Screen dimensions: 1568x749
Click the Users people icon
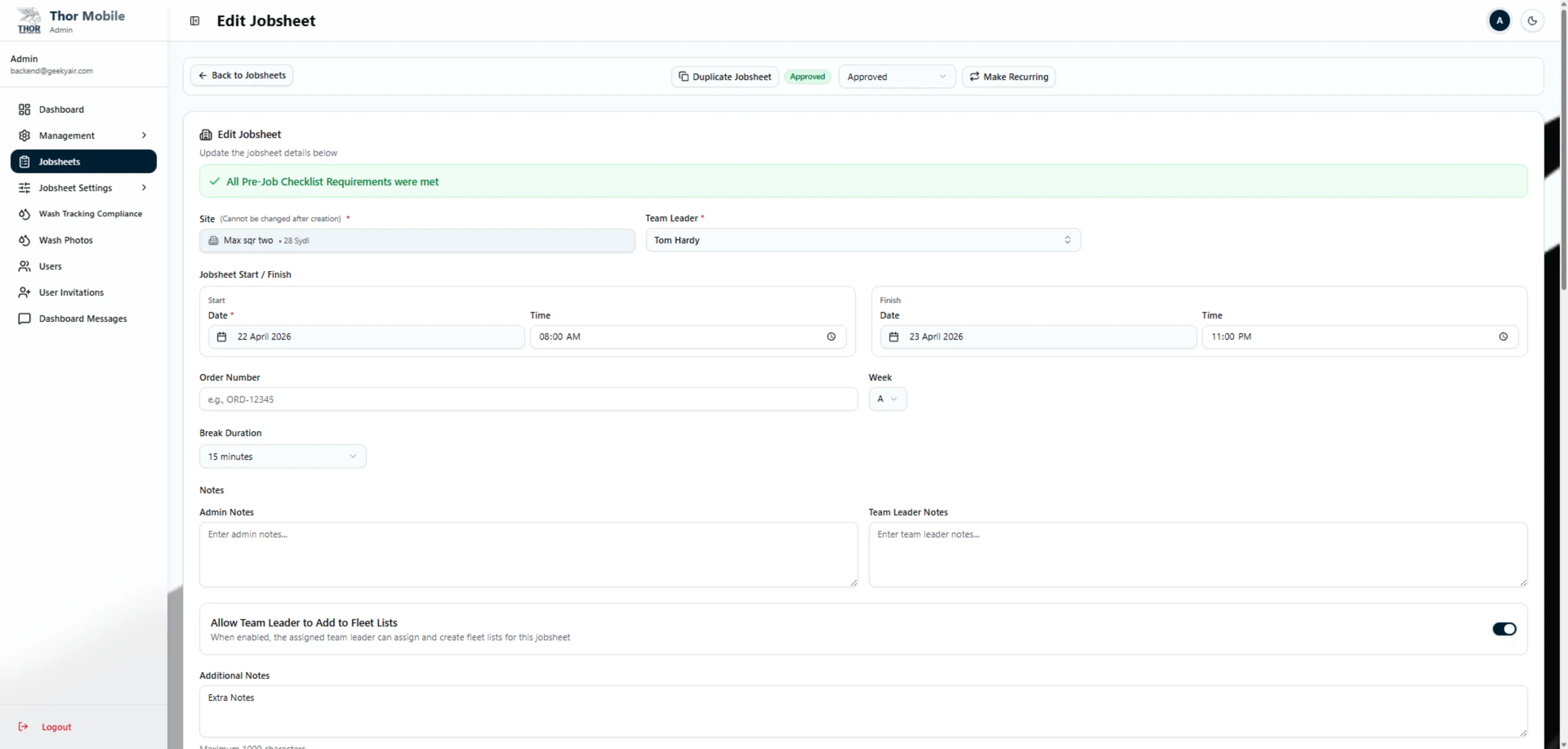point(24,266)
